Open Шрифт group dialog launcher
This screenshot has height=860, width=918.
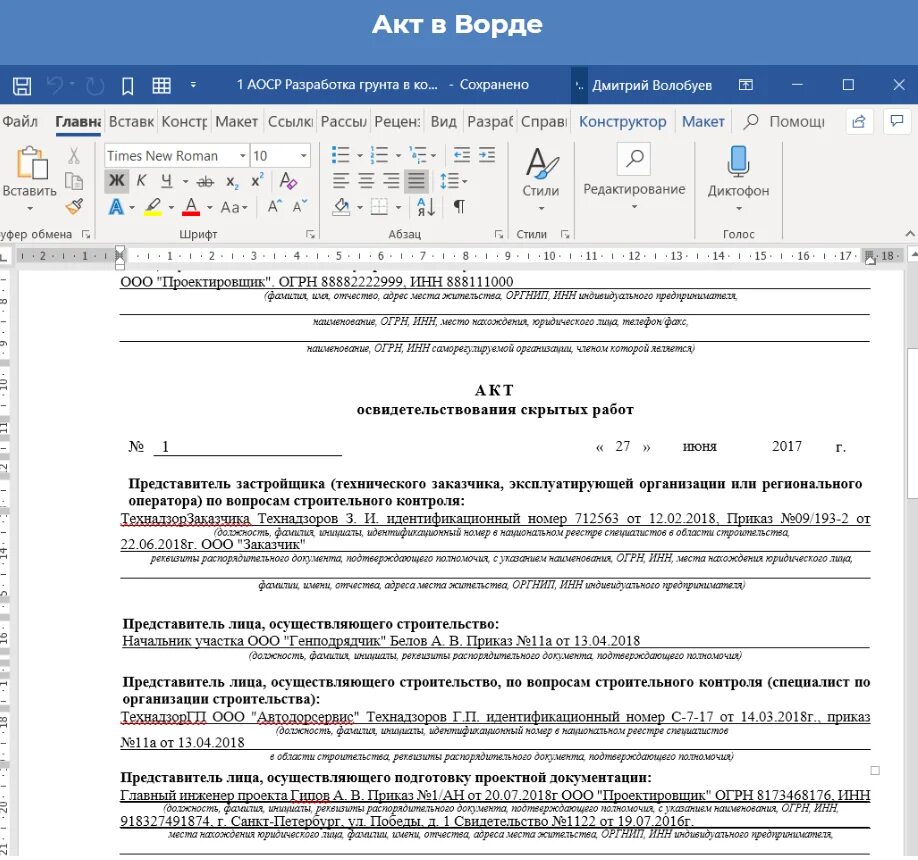pos(310,234)
